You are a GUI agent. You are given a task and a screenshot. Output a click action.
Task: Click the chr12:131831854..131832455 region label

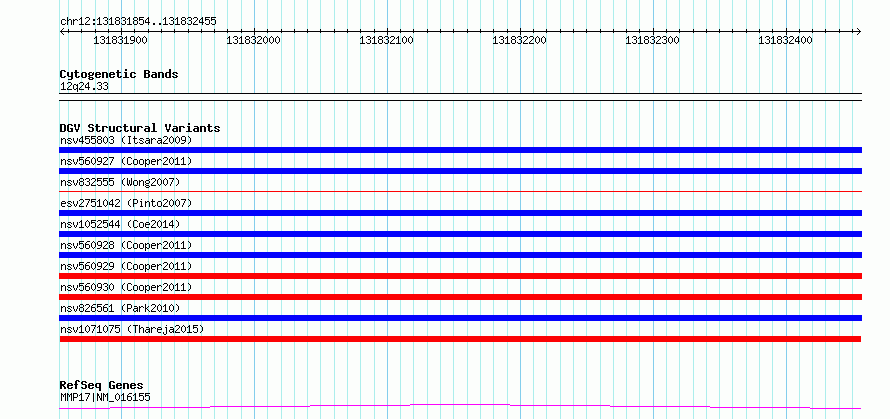click(138, 22)
